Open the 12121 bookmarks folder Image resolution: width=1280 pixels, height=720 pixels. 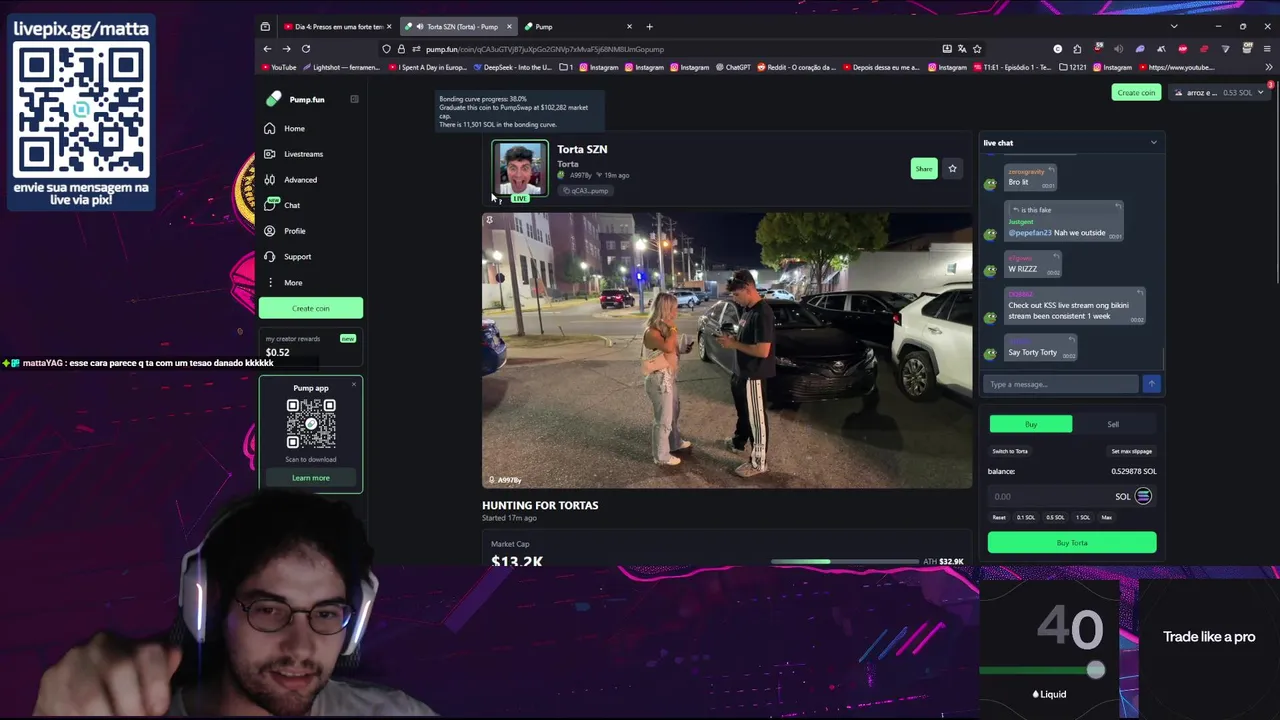pos(1071,67)
